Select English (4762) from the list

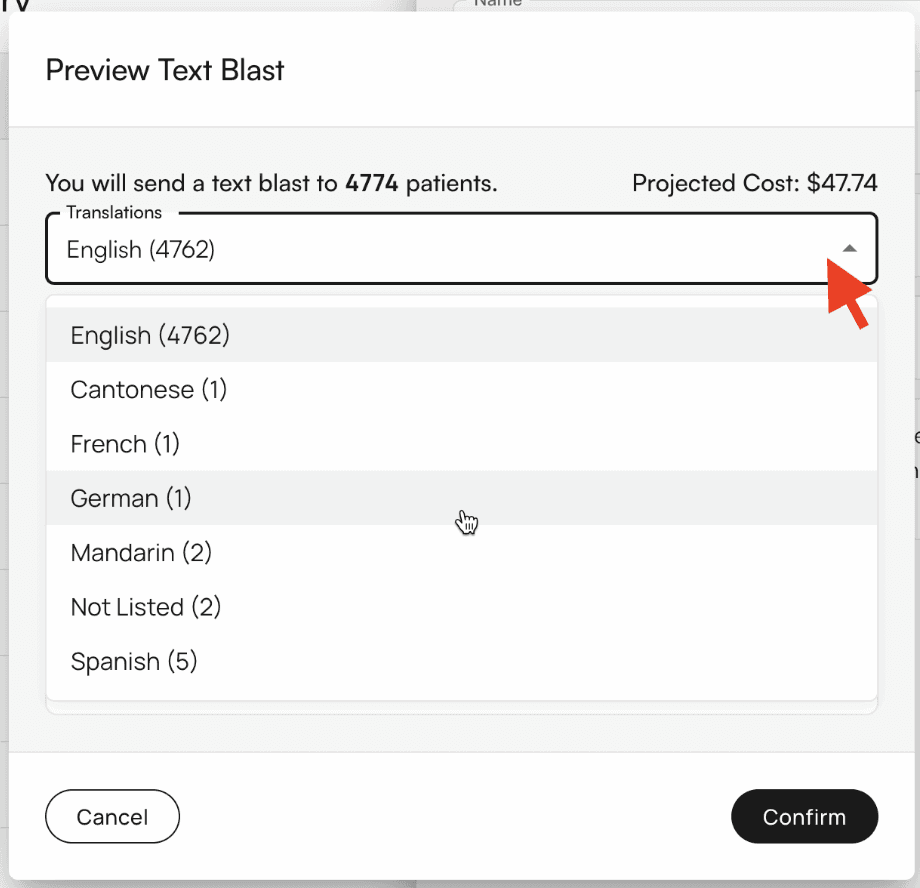click(x=150, y=335)
